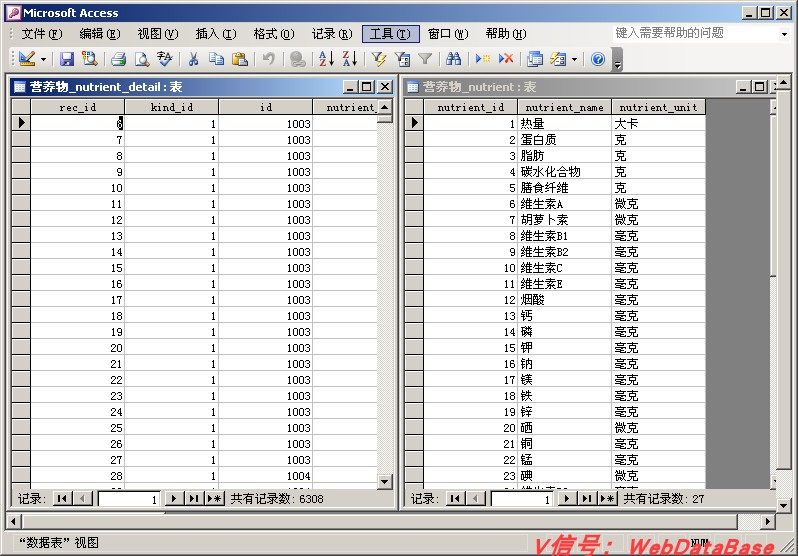This screenshot has width=798, height=556.
Task: Click the 蛋白质 nutrient name cell
Action: 564,140
